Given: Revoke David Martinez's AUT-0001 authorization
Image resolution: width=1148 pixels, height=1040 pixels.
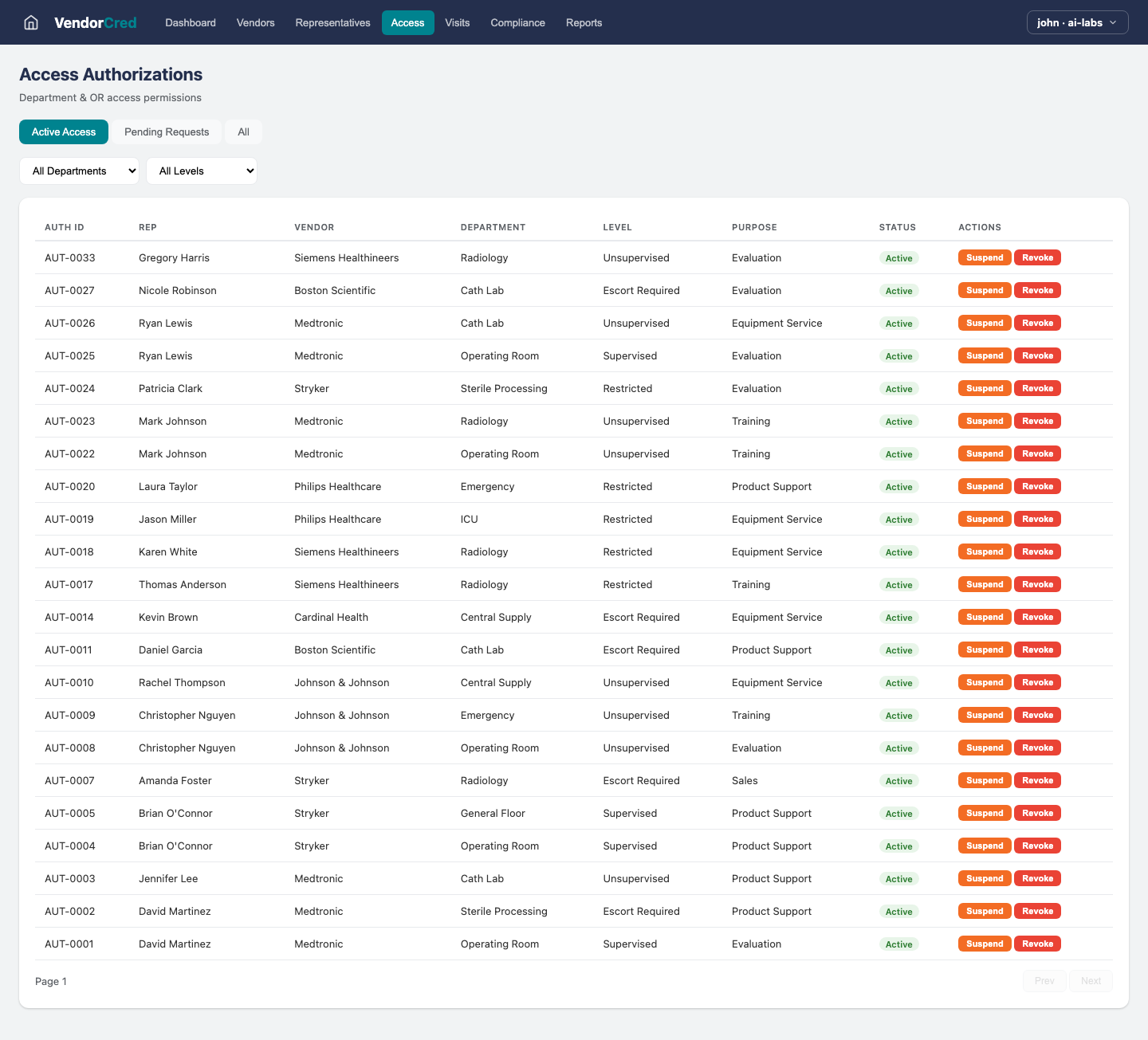Looking at the screenshot, I should tap(1037, 944).
